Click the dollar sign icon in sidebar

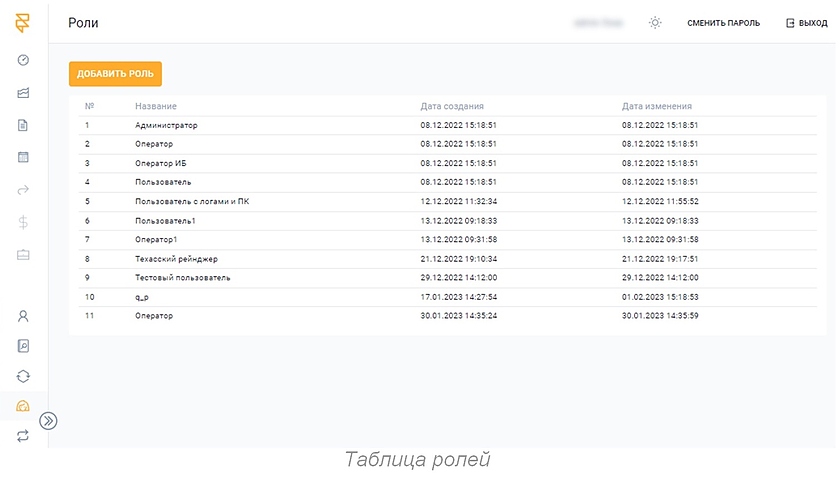pos(23,222)
